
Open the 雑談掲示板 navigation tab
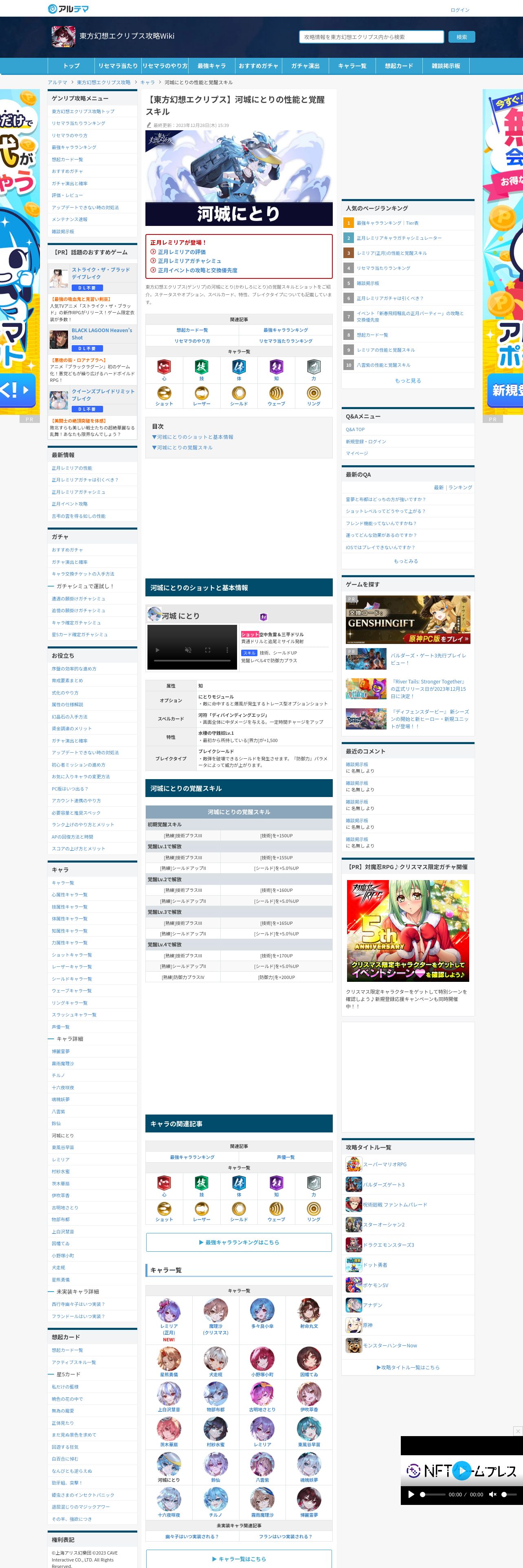446,66
